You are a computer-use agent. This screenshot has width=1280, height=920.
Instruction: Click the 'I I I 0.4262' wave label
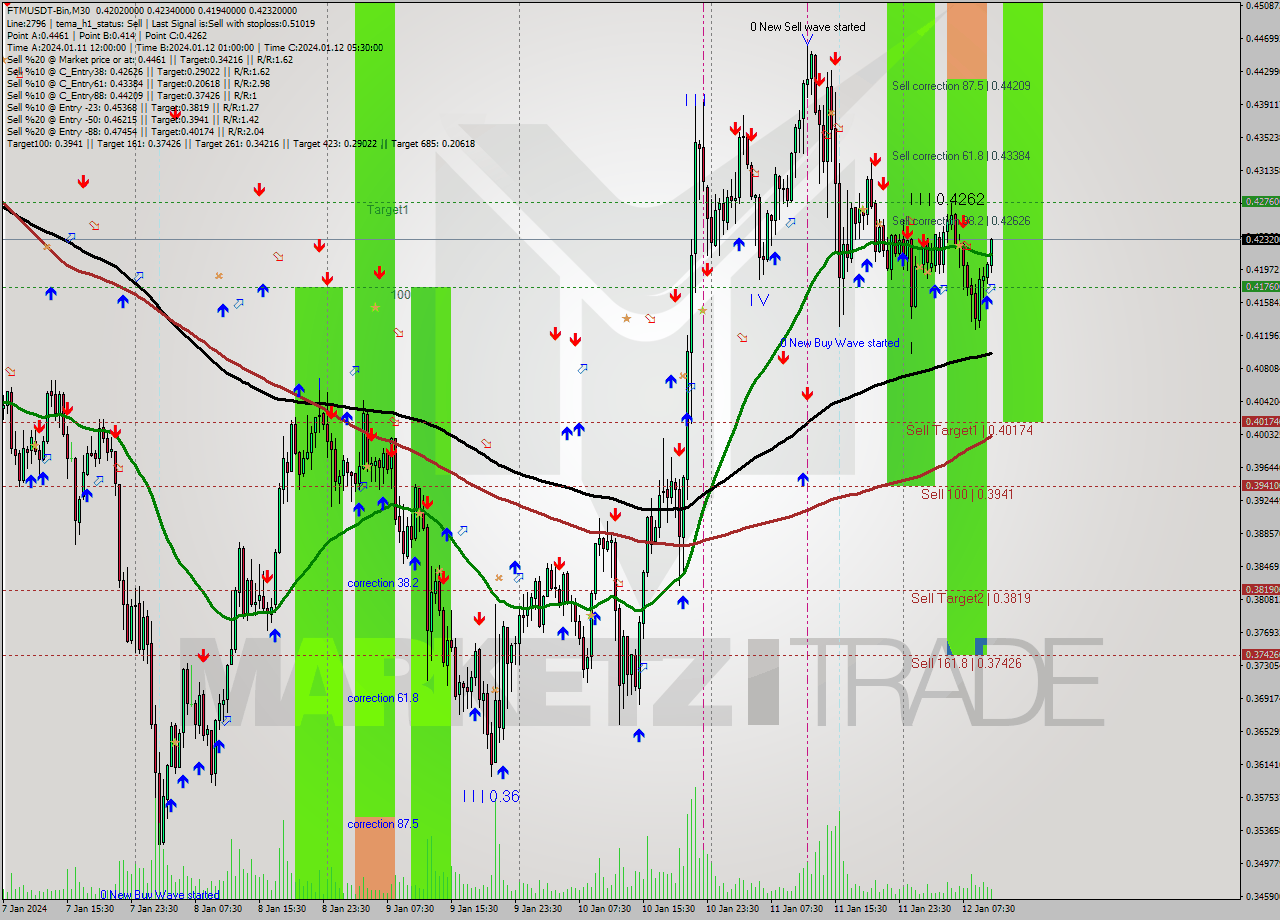pos(947,199)
